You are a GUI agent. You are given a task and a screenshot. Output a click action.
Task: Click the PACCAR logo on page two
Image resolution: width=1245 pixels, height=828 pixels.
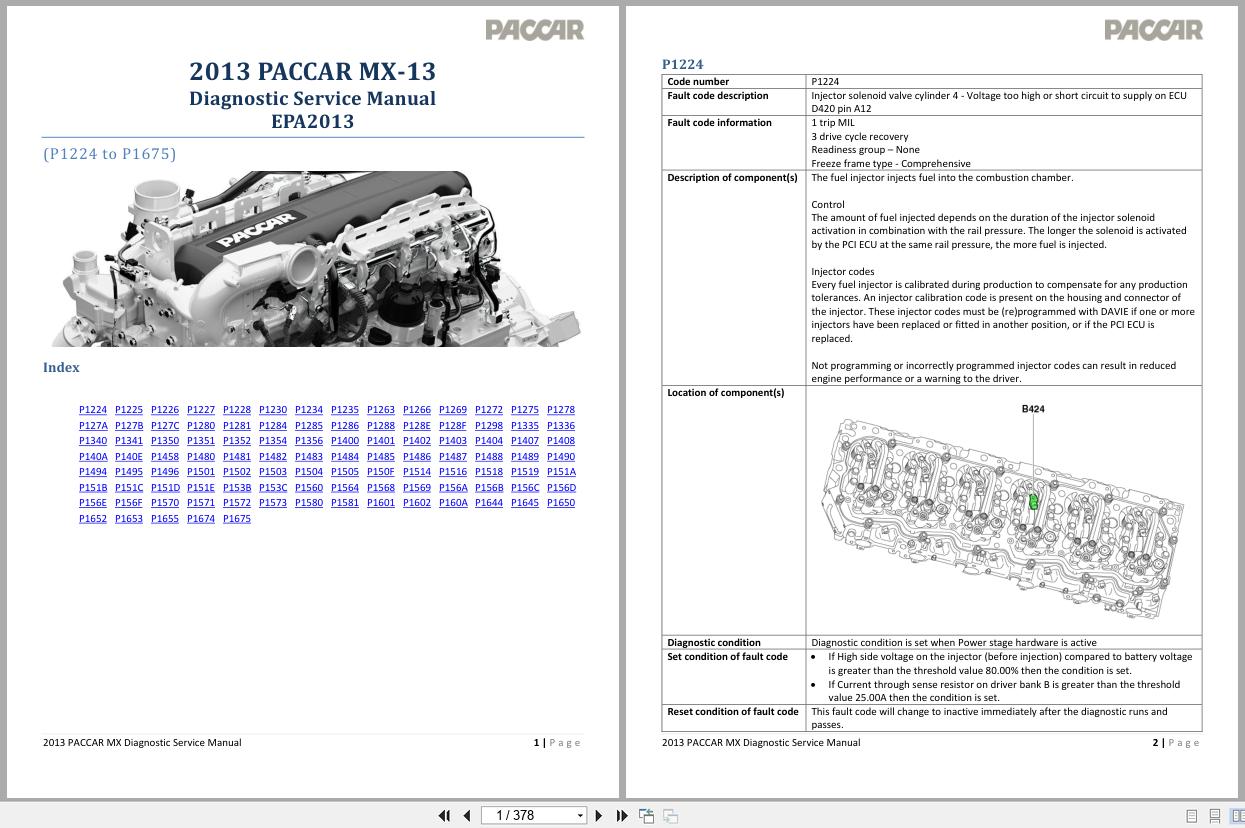(1153, 30)
